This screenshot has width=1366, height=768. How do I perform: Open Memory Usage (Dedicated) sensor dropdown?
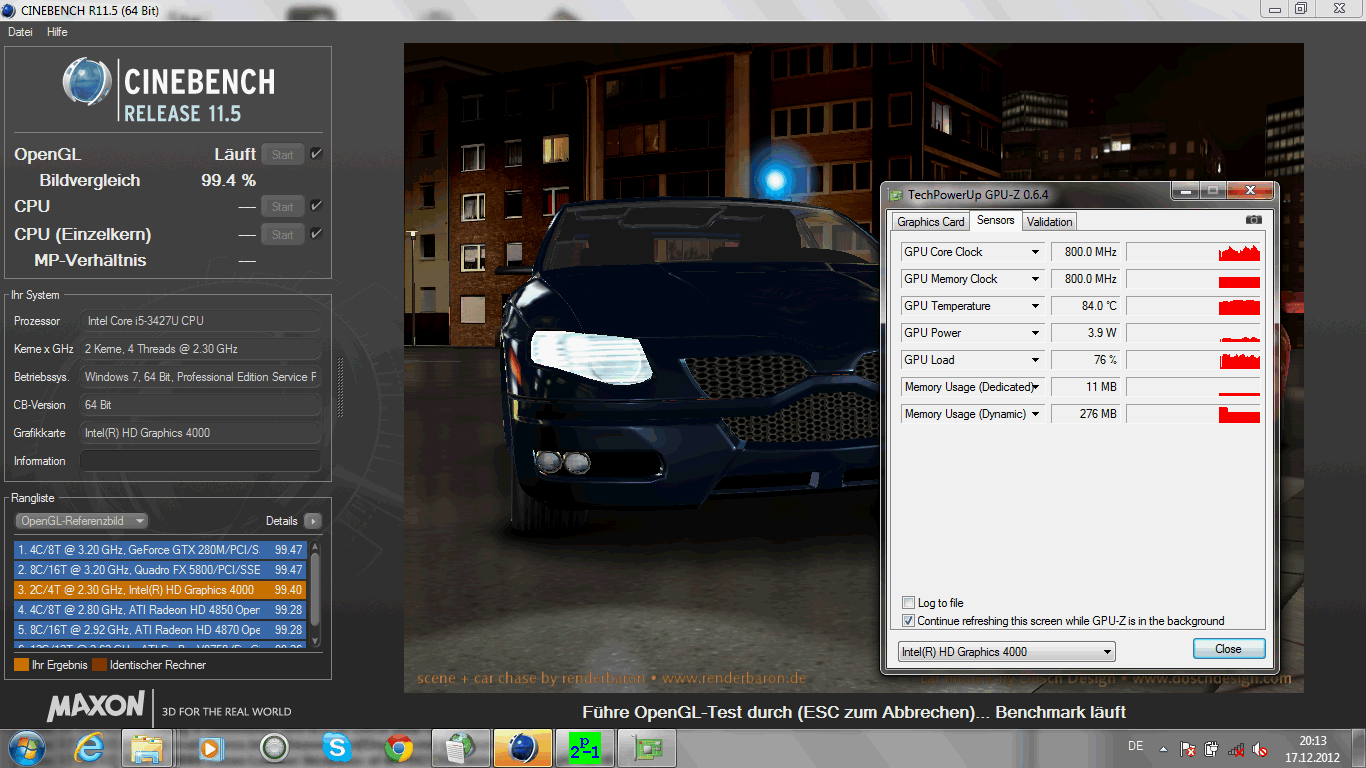pyautogui.click(x=1035, y=387)
